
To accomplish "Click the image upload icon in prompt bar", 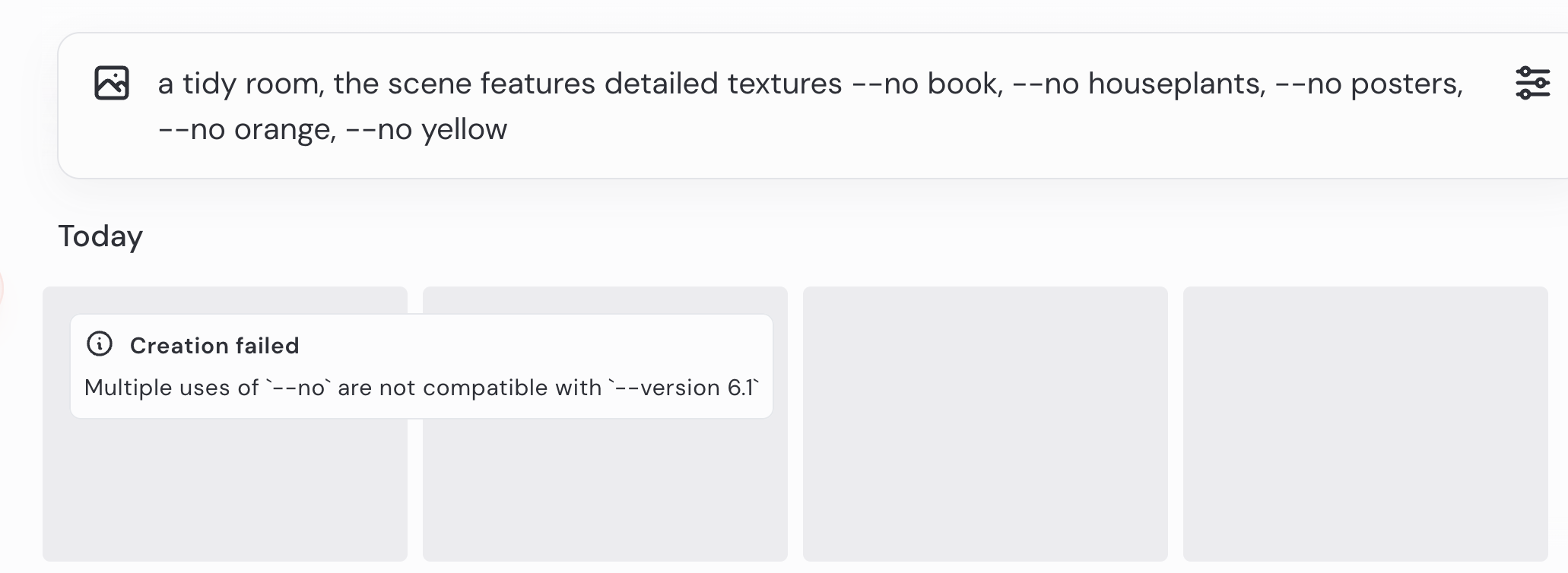I will point(112,83).
